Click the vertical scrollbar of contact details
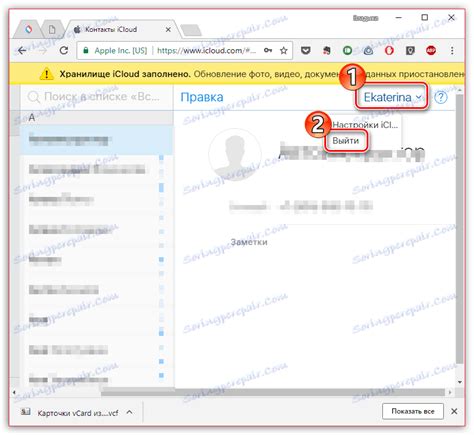The height and width of the screenshot is (435, 474). (x=460, y=229)
